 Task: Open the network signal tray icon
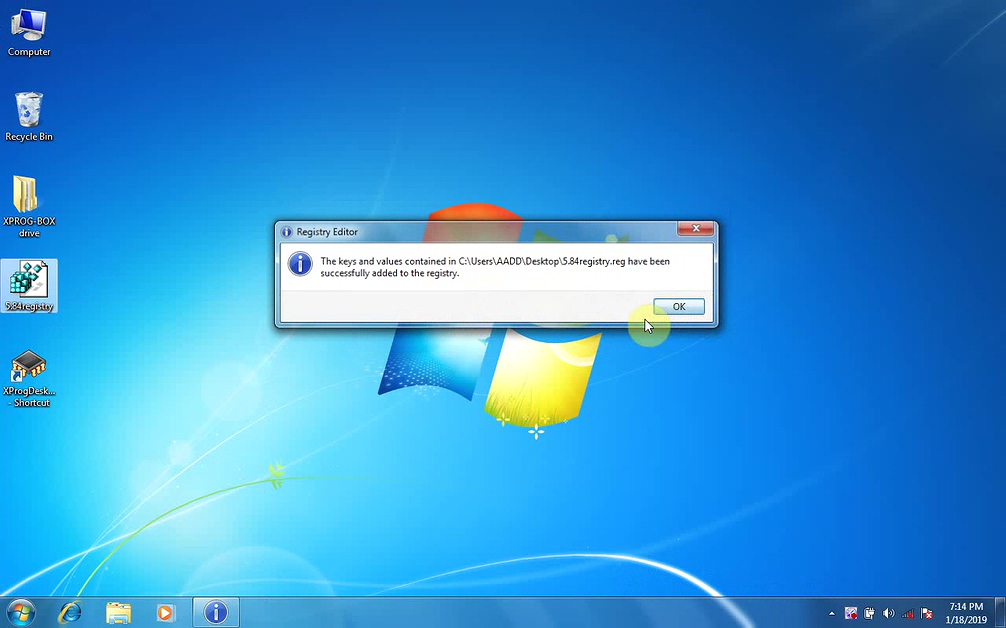[907, 614]
